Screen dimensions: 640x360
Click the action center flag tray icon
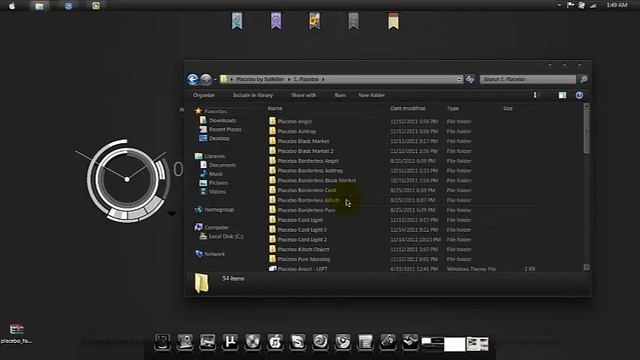(571, 5)
